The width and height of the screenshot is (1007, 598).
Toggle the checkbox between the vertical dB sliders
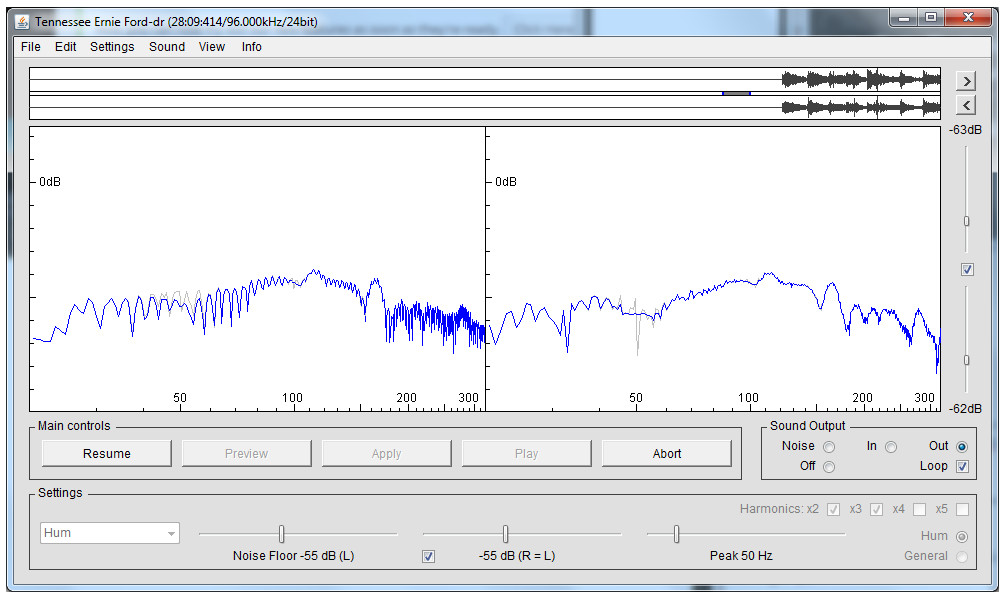click(x=967, y=269)
